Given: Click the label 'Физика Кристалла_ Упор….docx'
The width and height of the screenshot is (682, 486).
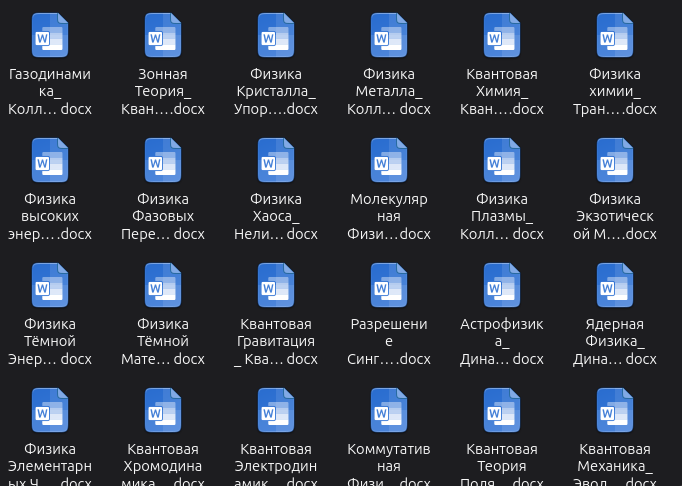Looking at the screenshot, I should pos(276,91).
